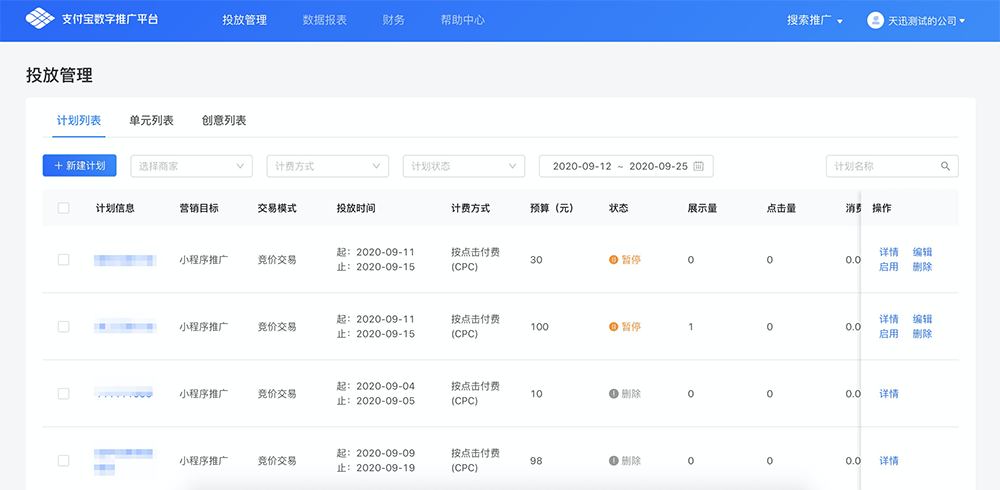The image size is (1000, 490).
Task: Open the 数据报表 nav menu
Action: (325, 20)
